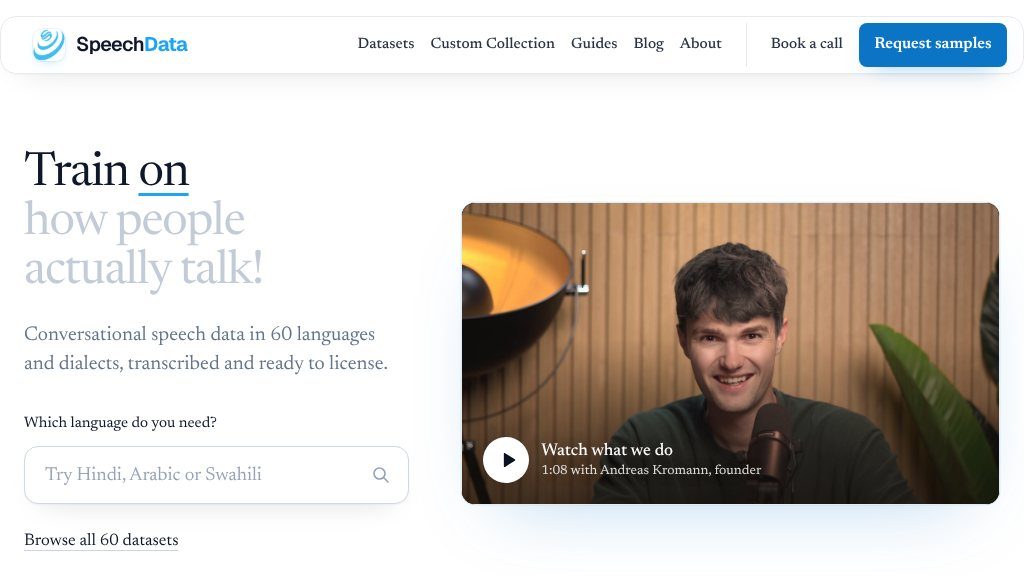Go to the Guides page

(x=594, y=43)
